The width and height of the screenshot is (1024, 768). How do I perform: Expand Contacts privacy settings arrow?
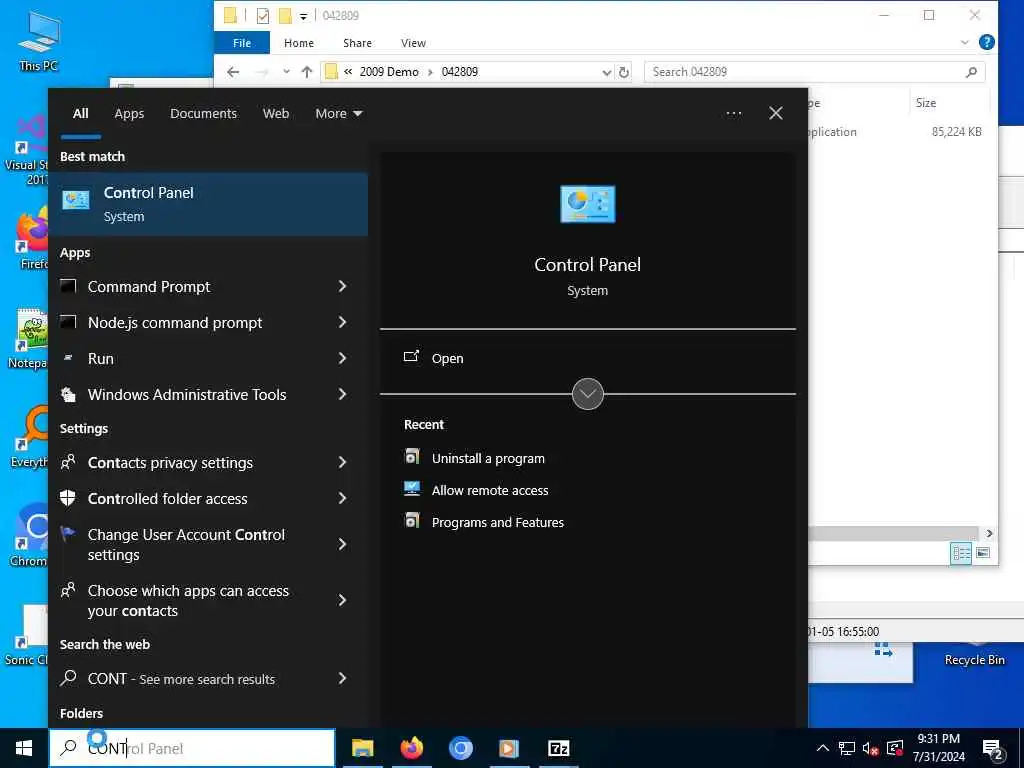[x=342, y=462]
